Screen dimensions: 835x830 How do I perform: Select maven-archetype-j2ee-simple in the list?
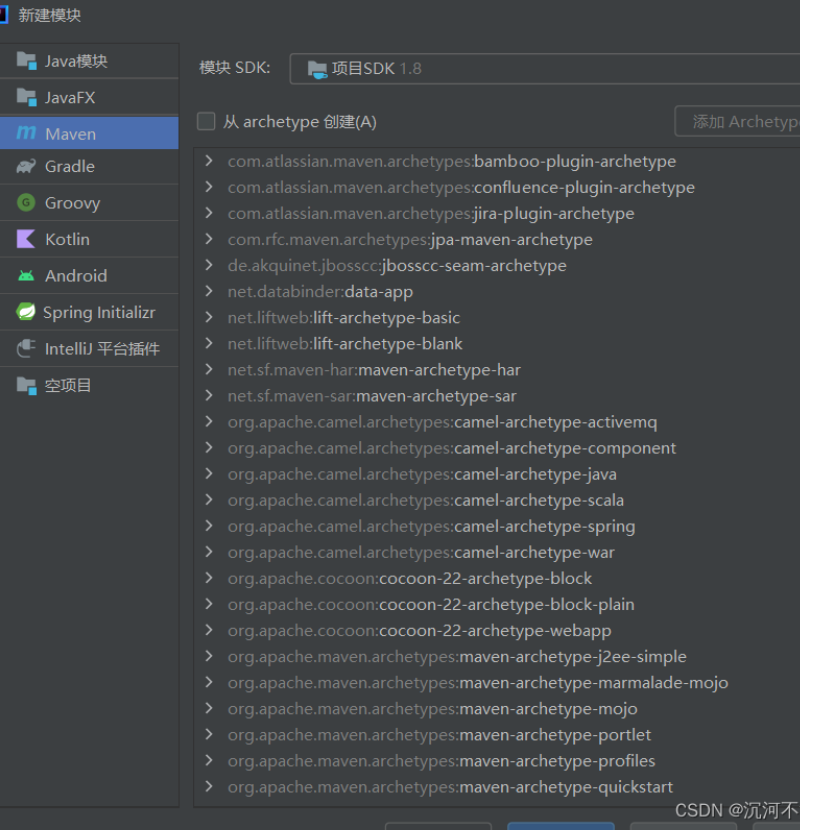(x=457, y=657)
